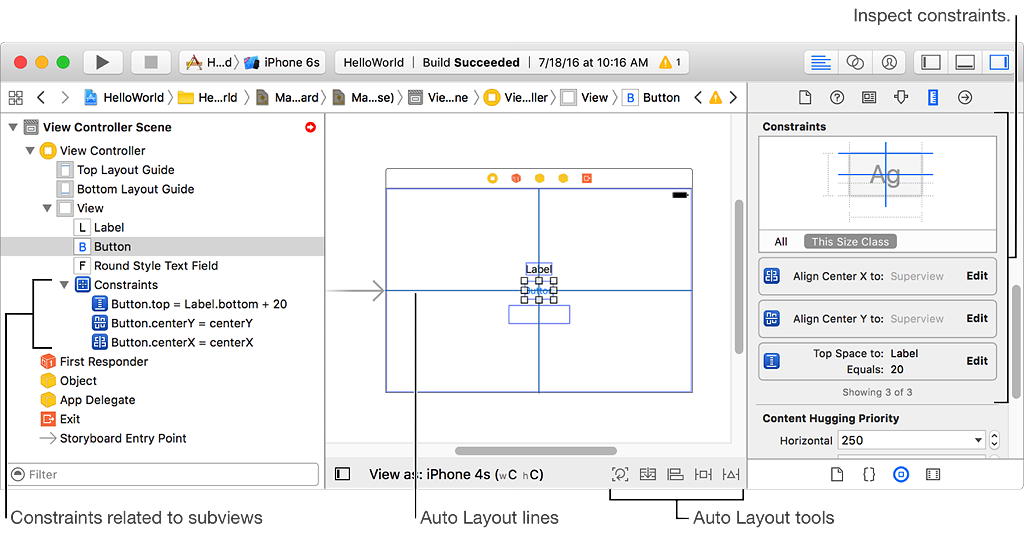Click the Horizontal priority stepper
The image size is (1024, 533).
[994, 440]
